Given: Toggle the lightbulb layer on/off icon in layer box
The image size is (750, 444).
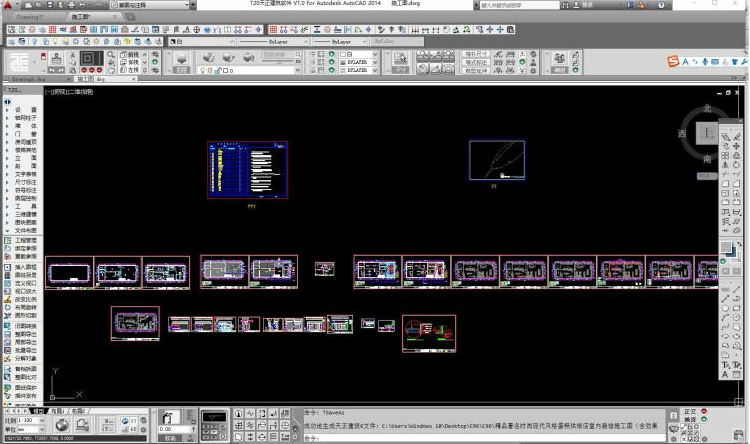Looking at the screenshot, I should (x=202, y=70).
